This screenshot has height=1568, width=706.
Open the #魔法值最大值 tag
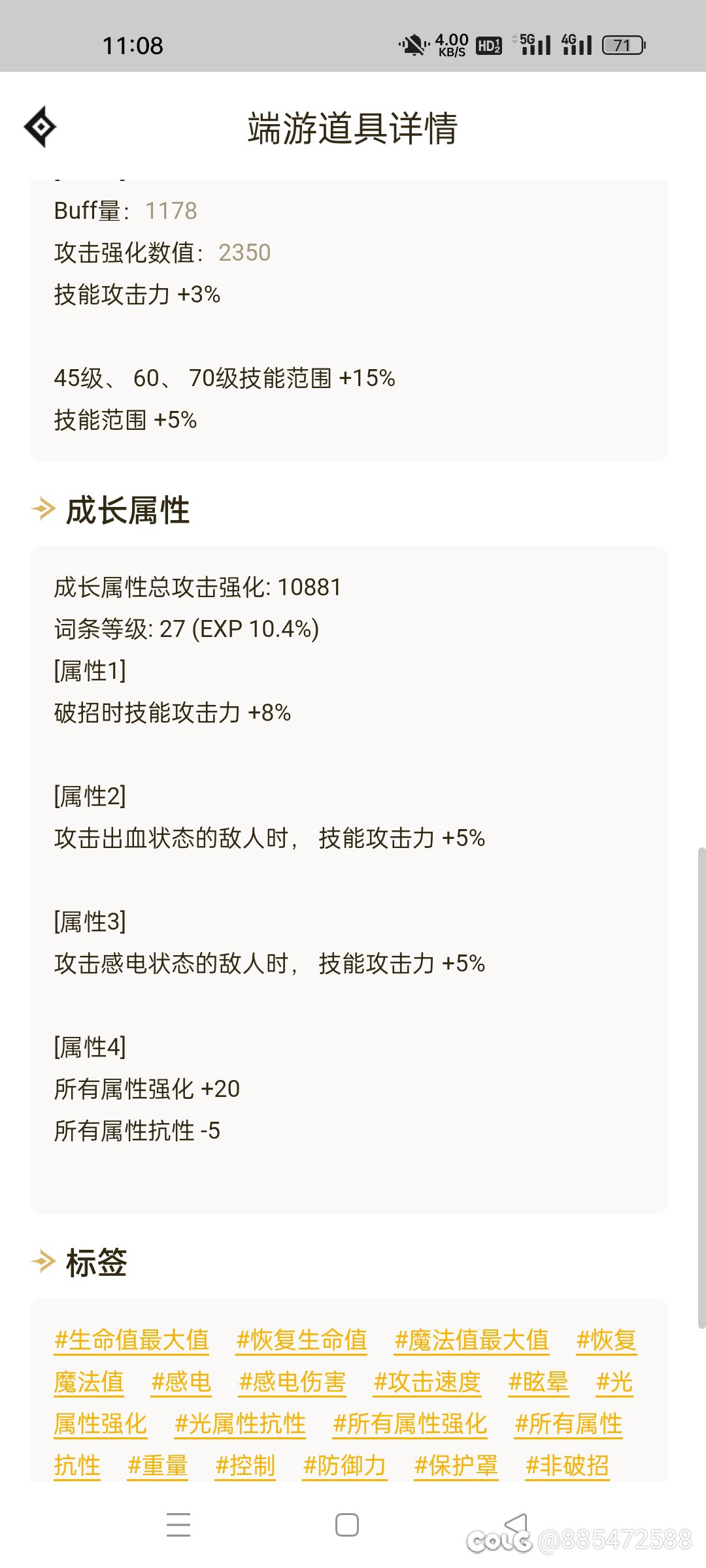[x=472, y=1340]
